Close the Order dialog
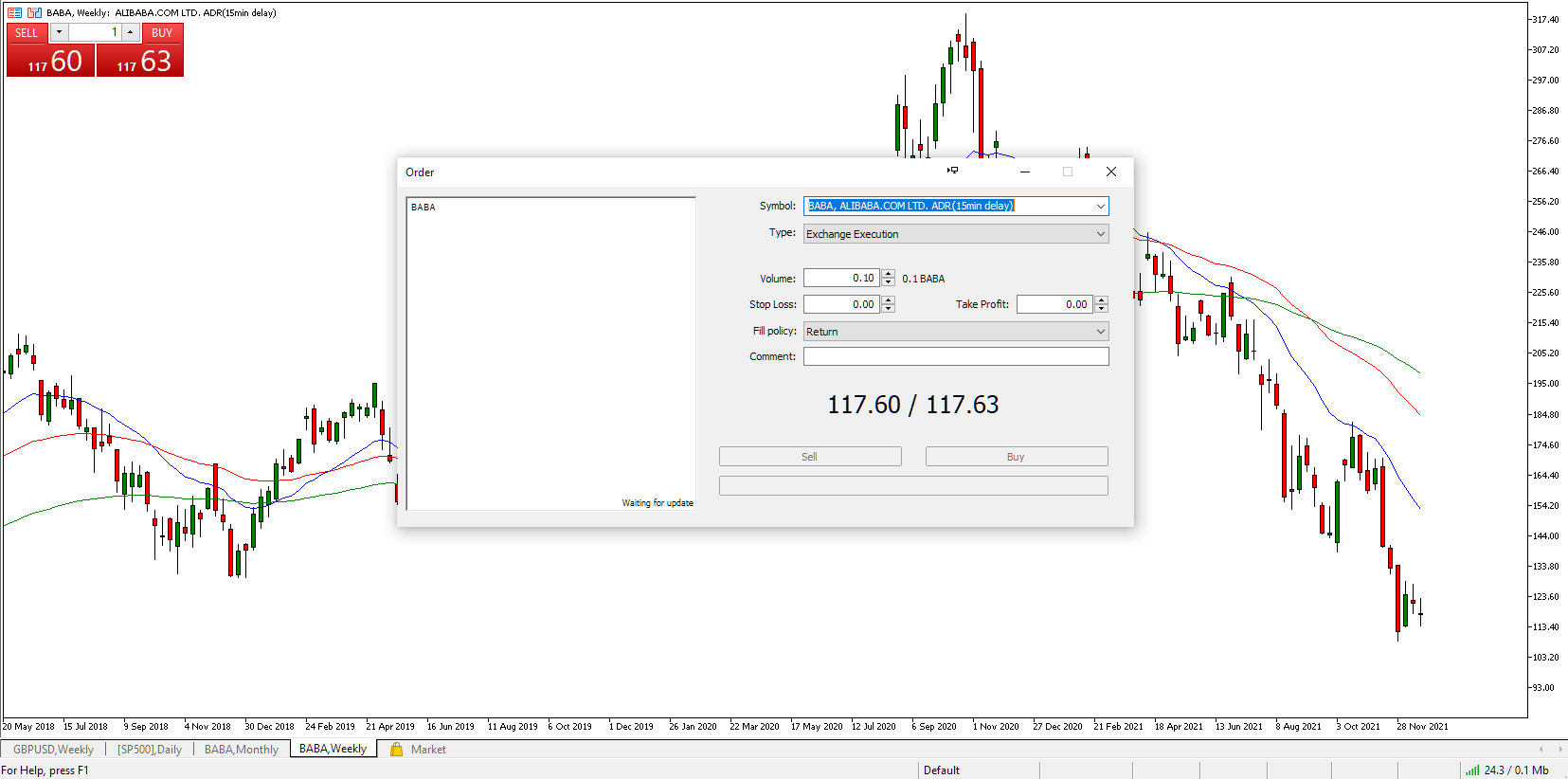 (1111, 172)
